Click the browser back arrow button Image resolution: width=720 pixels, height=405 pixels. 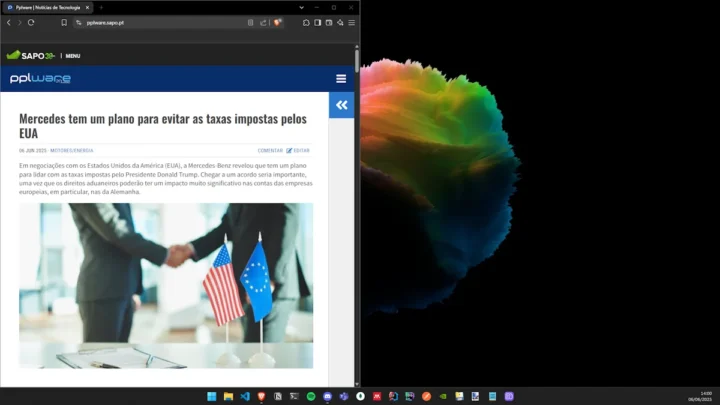(x=9, y=22)
